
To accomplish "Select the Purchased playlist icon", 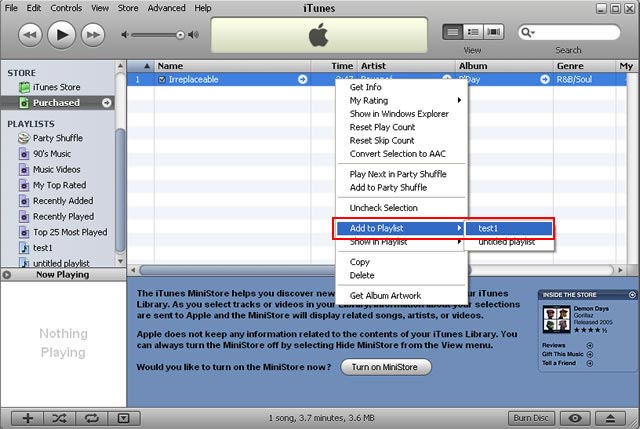I will click(x=24, y=103).
